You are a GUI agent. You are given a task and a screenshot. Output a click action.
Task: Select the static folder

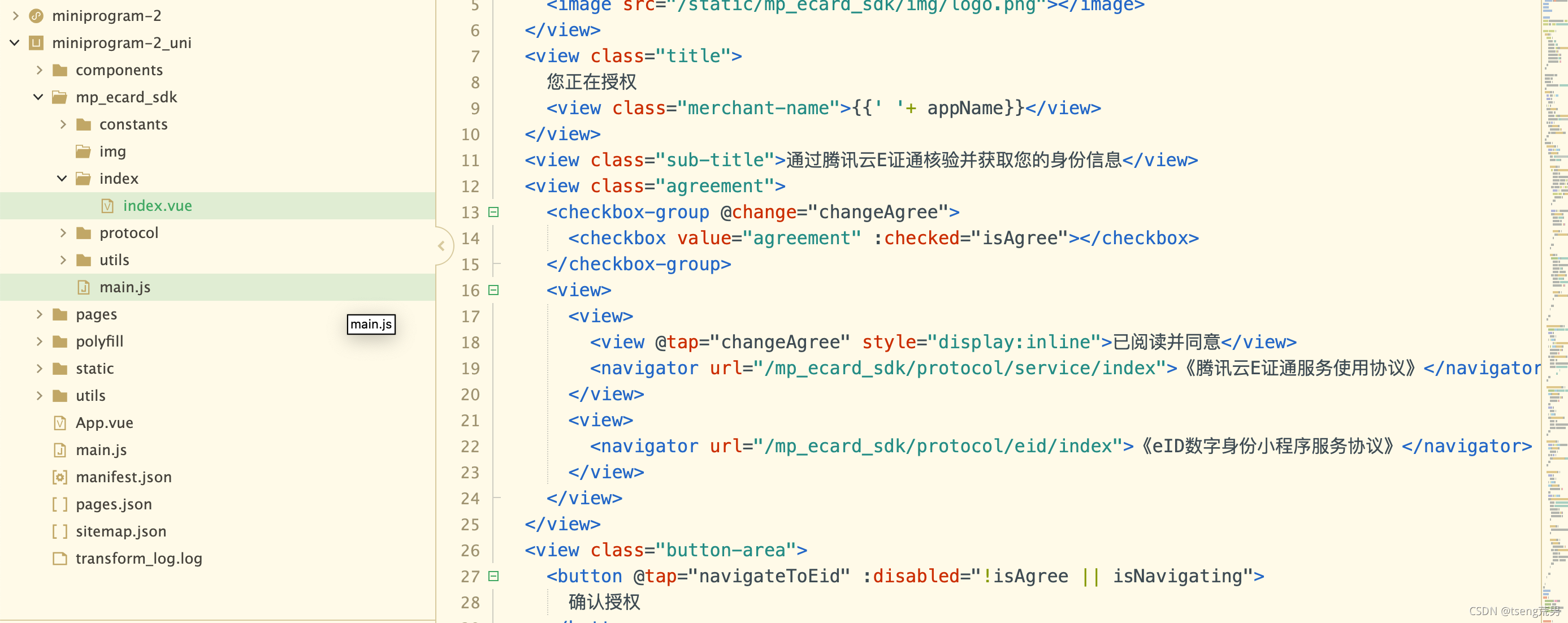pos(94,369)
